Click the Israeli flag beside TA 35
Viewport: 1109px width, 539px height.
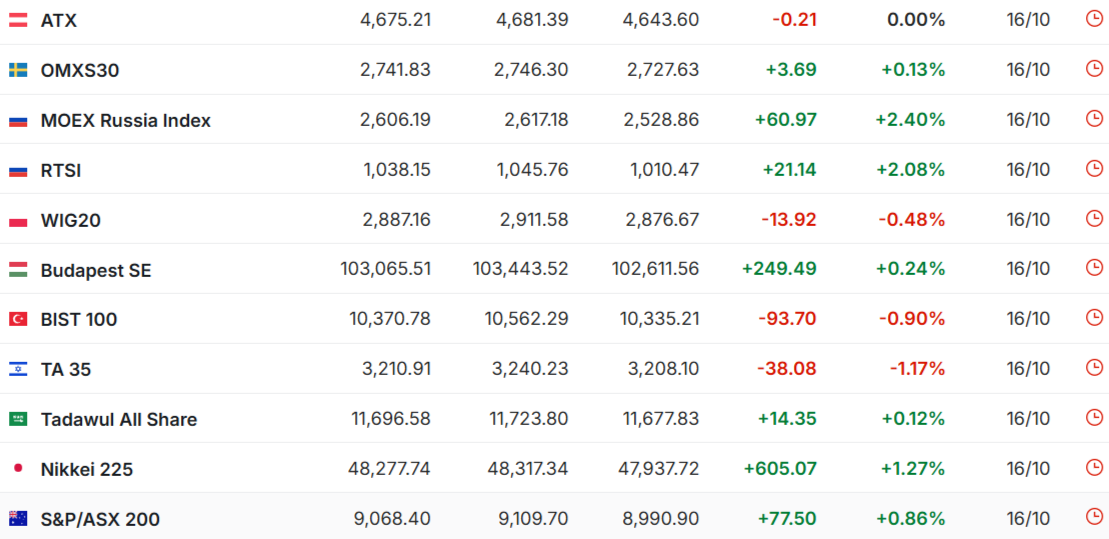[x=18, y=369]
